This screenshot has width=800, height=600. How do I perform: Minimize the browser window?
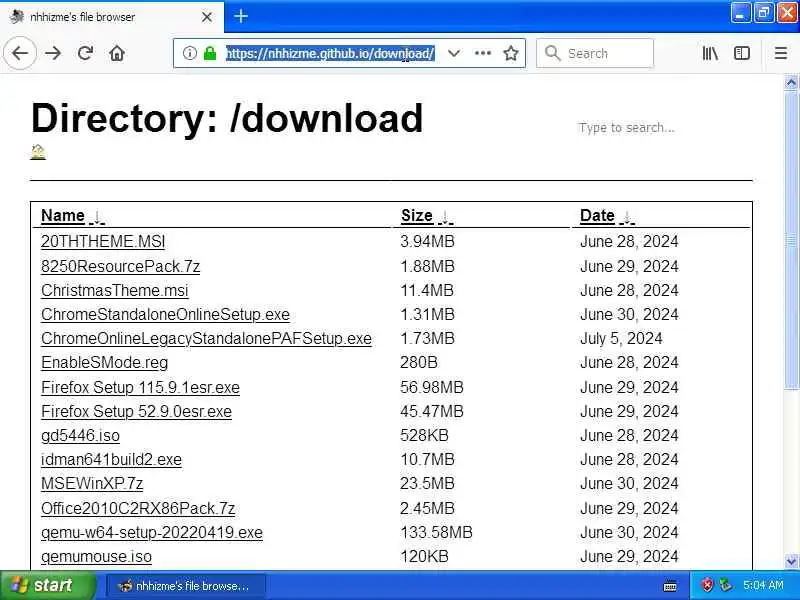click(x=740, y=13)
